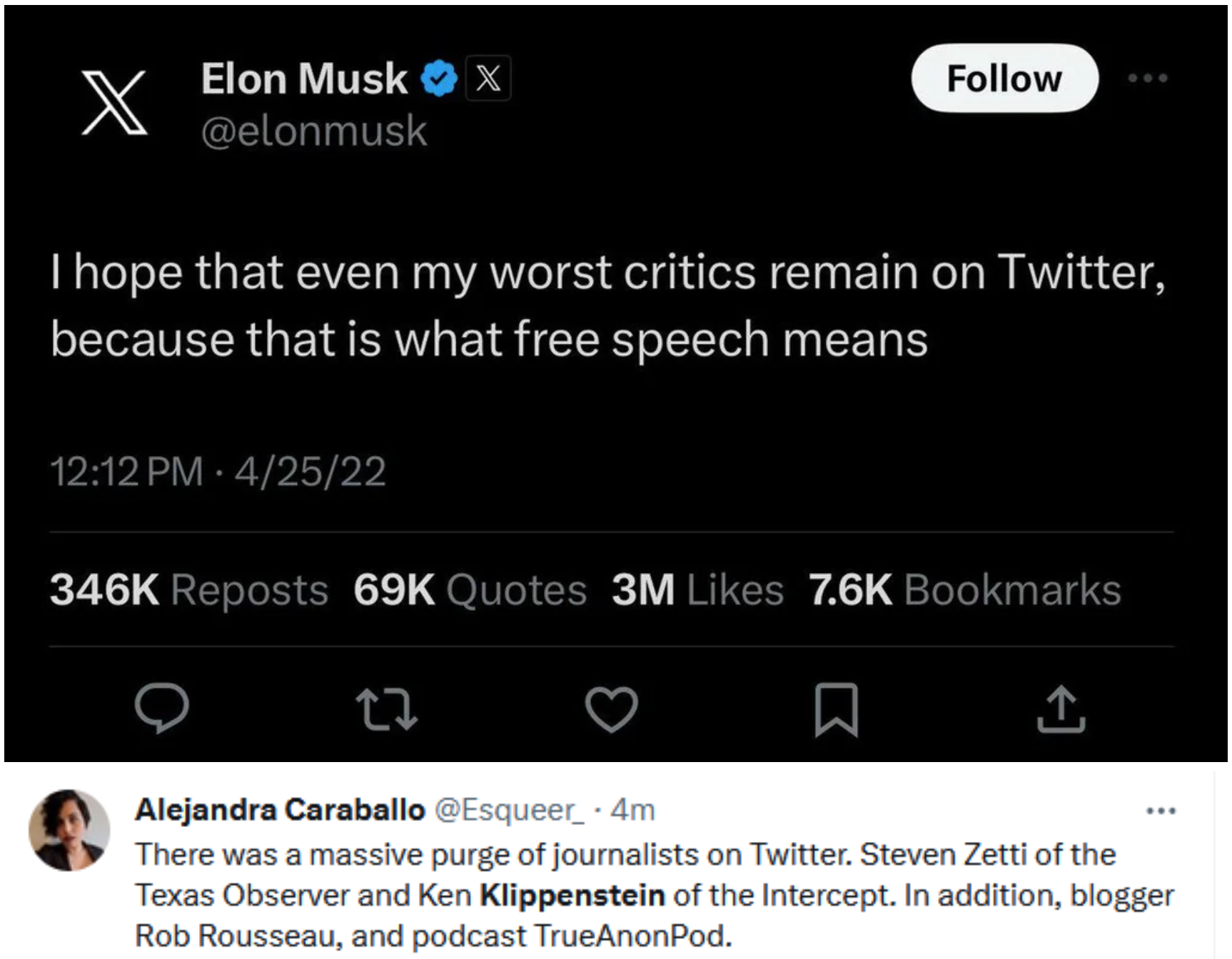Open Alejandra Caraballo's profile photo
The image size is (1232, 959).
(x=69, y=830)
